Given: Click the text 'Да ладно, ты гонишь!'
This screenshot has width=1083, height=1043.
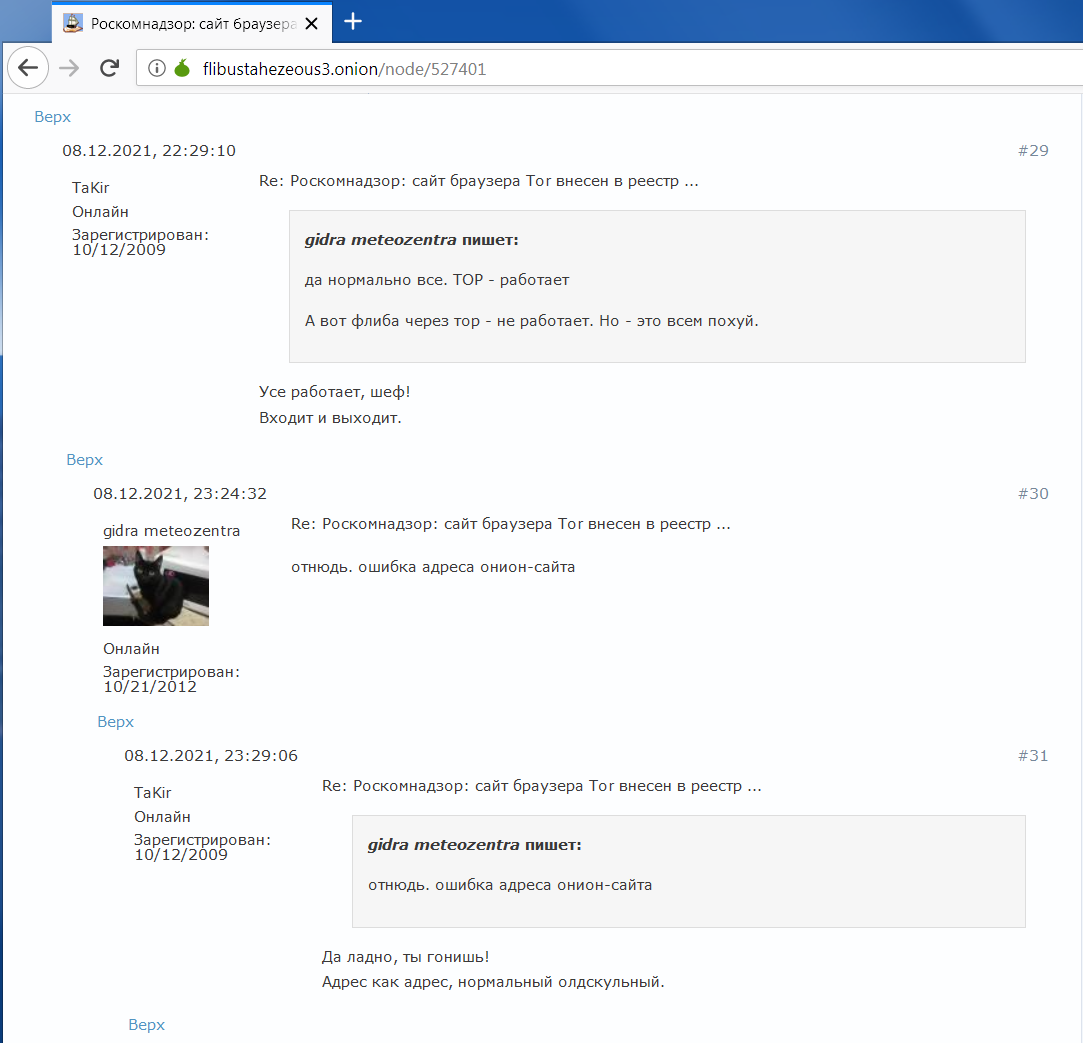Looking at the screenshot, I should click(x=405, y=957).
